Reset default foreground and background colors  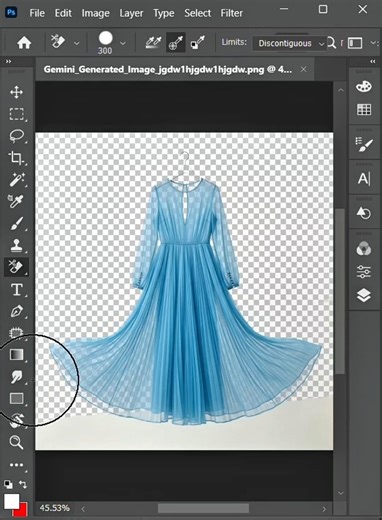click(8, 484)
